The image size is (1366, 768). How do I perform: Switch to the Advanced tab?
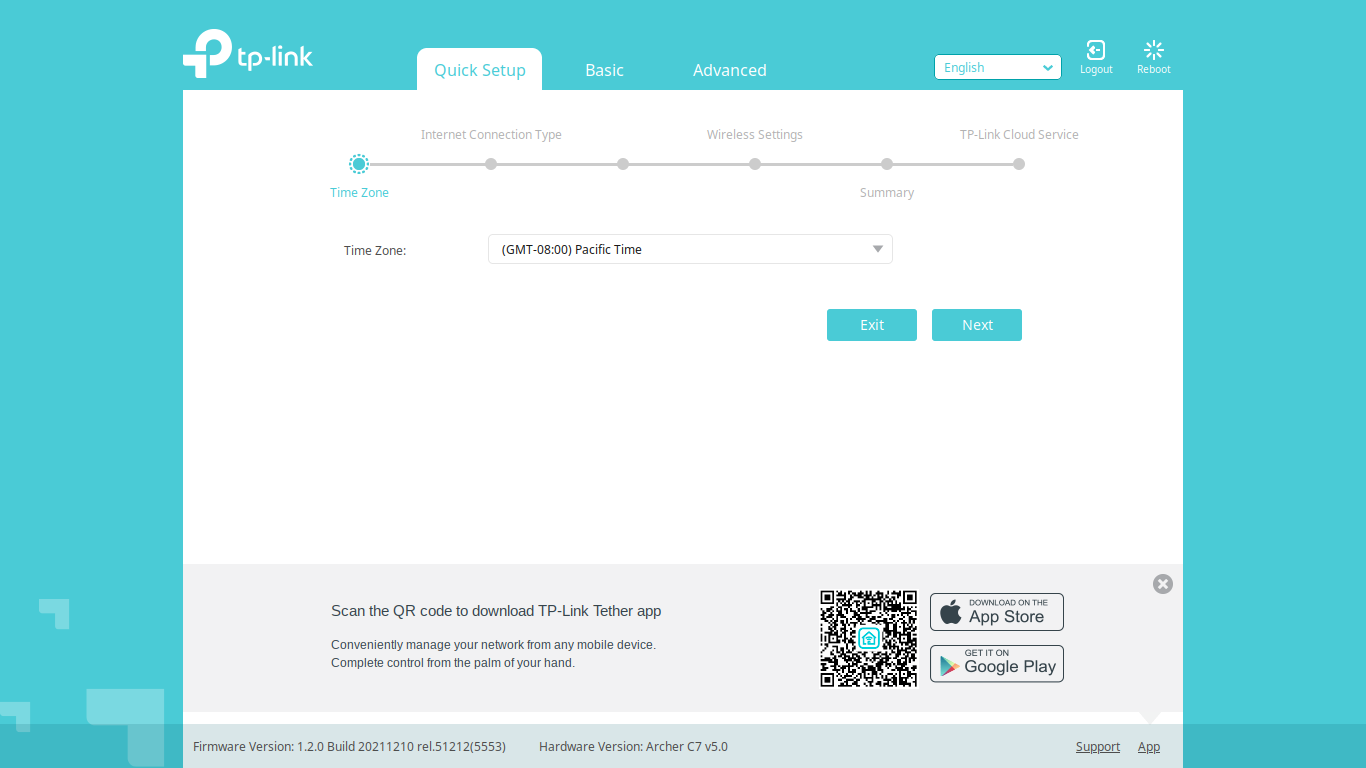pyautogui.click(x=730, y=70)
